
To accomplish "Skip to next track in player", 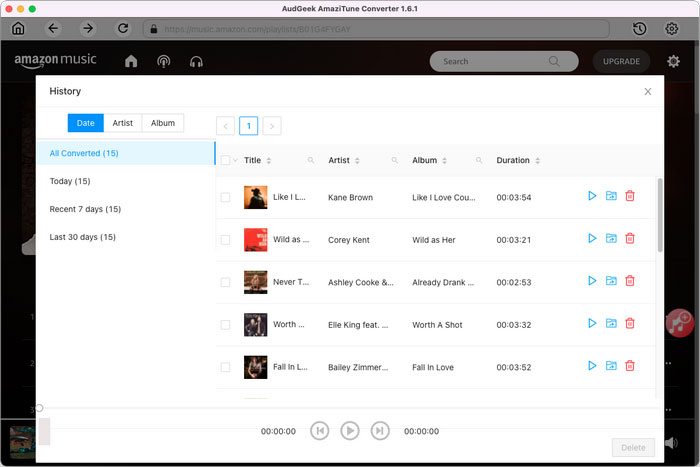I will click(380, 431).
